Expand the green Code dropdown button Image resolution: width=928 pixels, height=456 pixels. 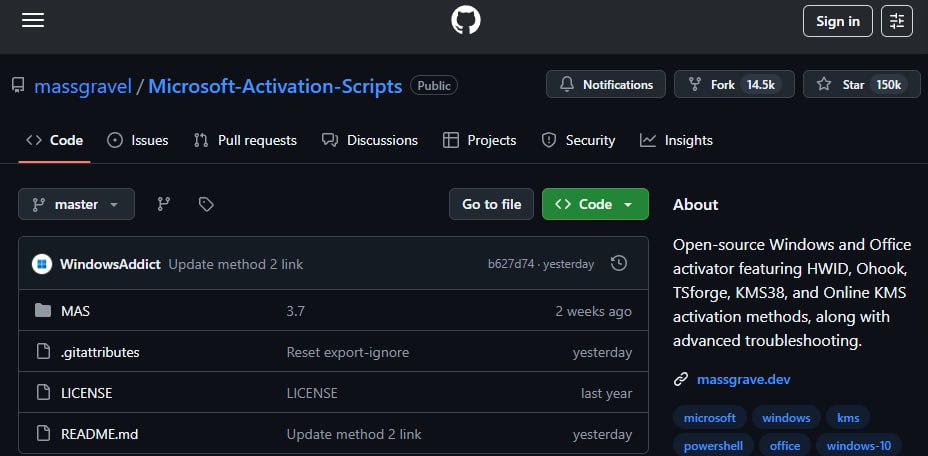(595, 204)
